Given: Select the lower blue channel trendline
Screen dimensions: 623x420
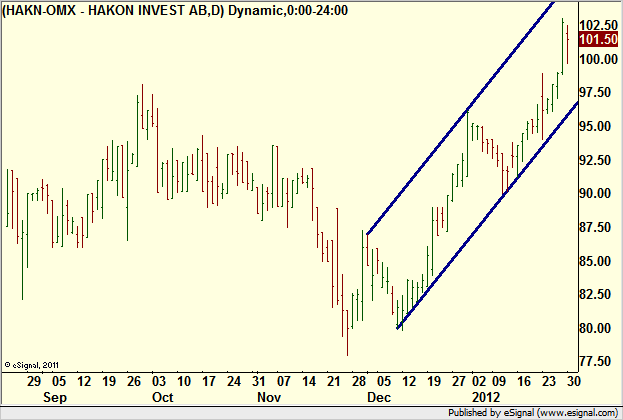Looking at the screenshot, I should click(x=487, y=216).
